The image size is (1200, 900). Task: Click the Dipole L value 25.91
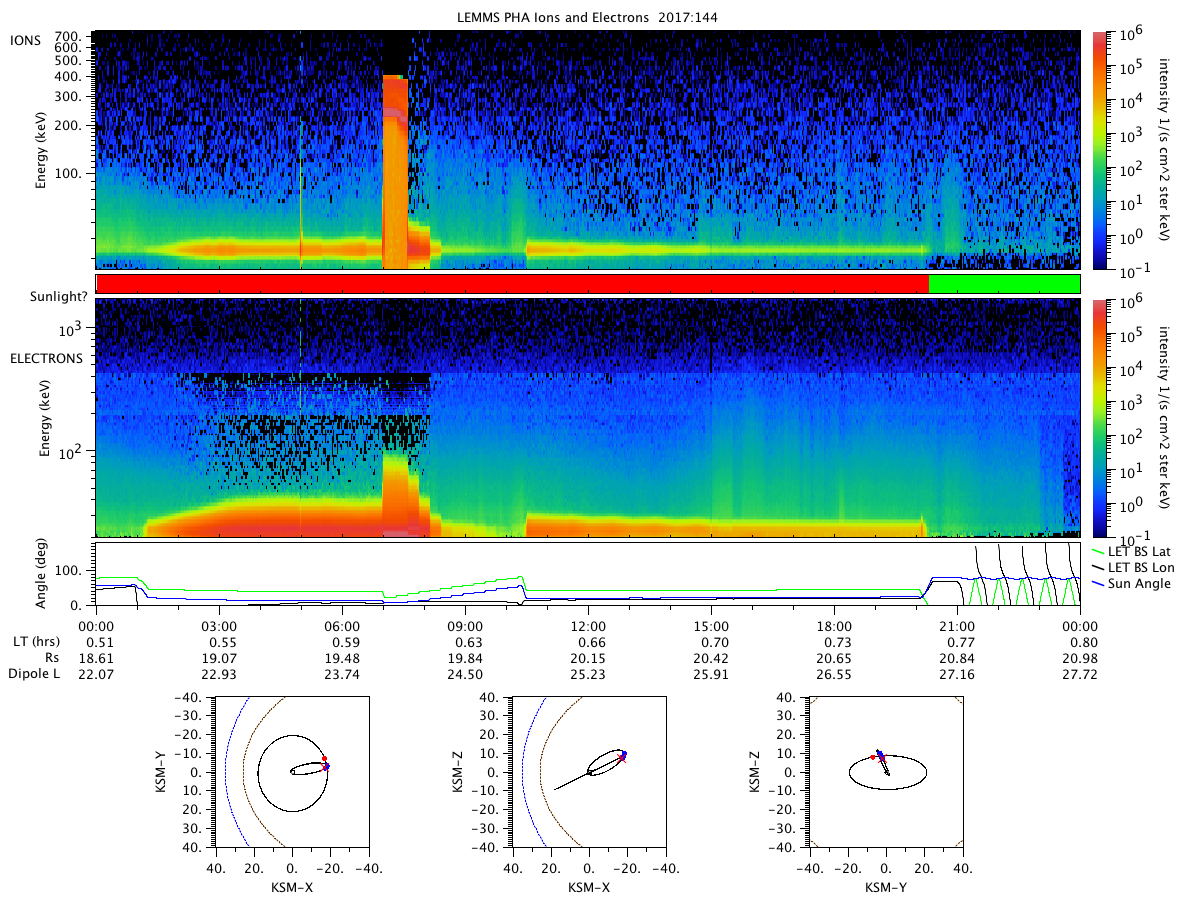pyautogui.click(x=711, y=675)
